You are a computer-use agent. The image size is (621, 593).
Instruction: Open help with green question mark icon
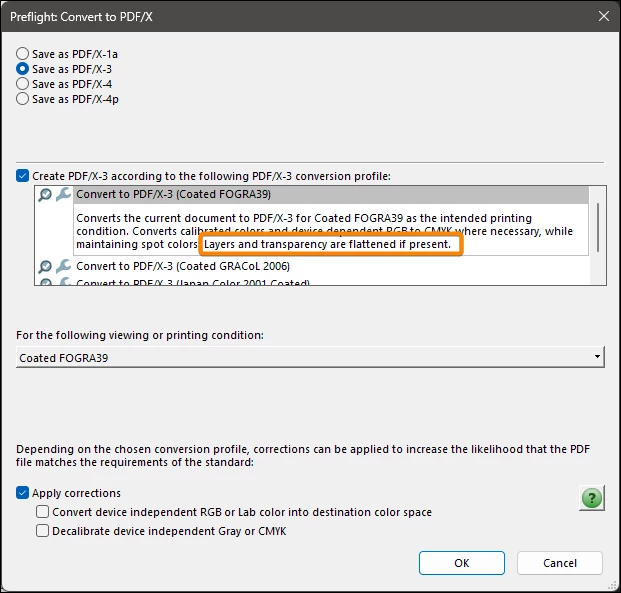[x=592, y=498]
